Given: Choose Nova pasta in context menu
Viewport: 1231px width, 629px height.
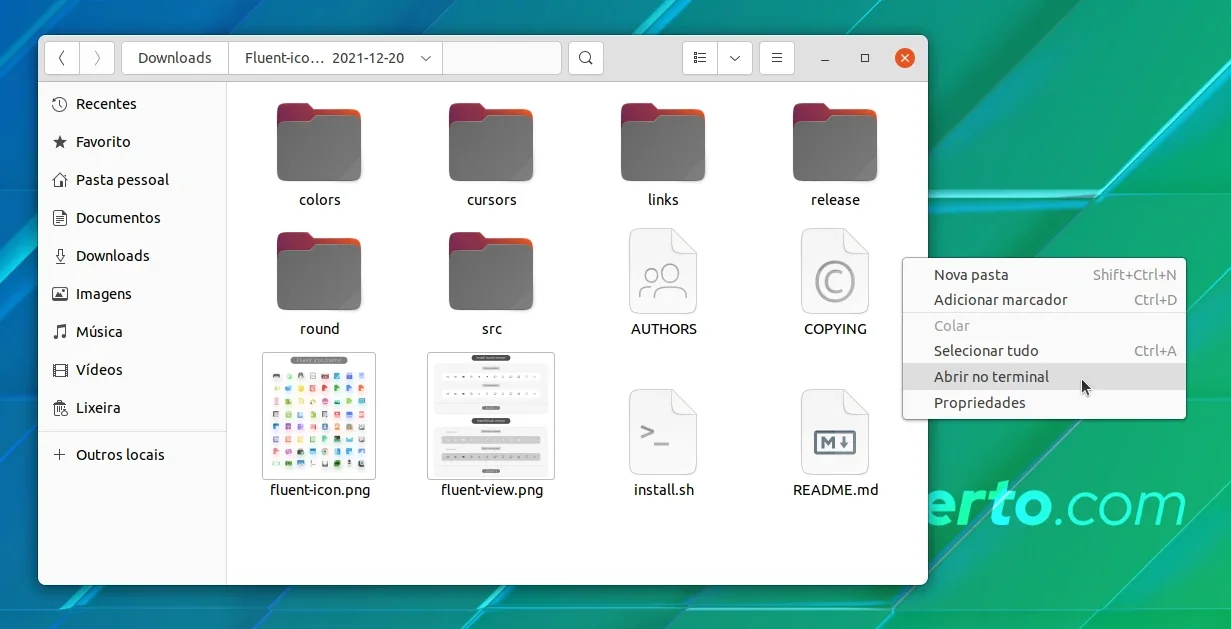Looking at the screenshot, I should pos(1044,275).
